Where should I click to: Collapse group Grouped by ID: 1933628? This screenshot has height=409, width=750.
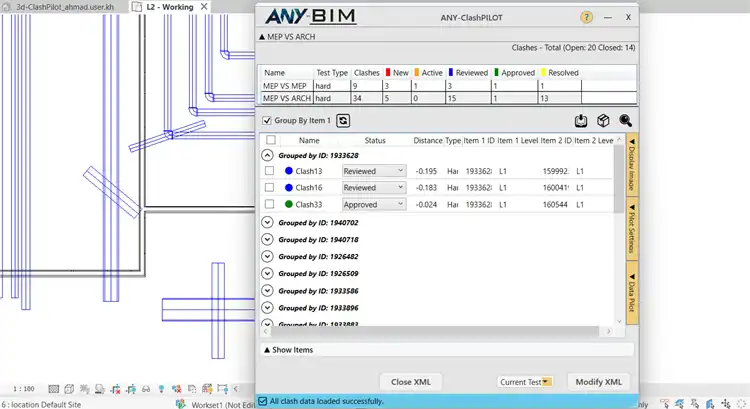point(267,155)
